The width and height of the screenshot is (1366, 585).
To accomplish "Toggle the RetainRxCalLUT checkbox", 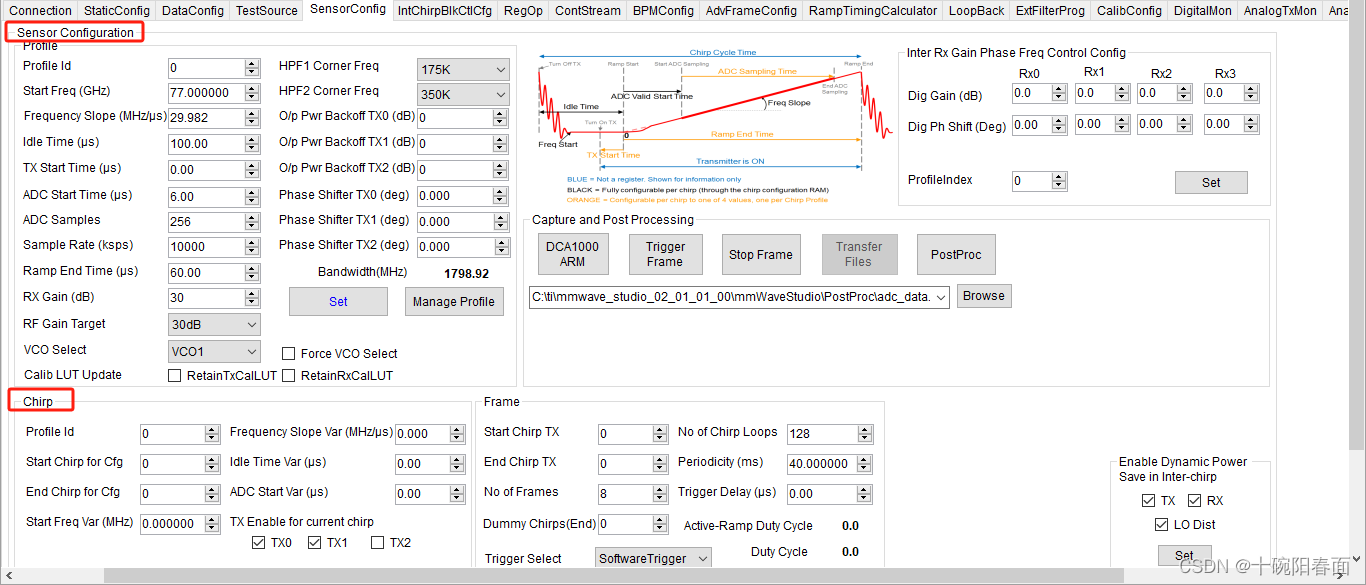I will tap(288, 376).
